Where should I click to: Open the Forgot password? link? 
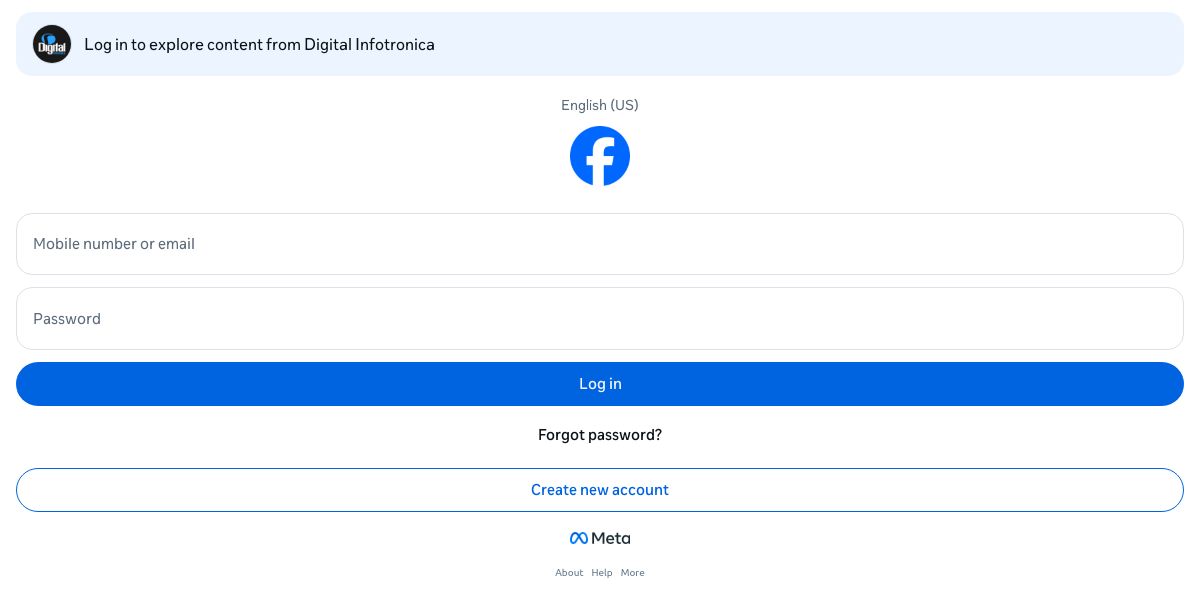click(600, 435)
